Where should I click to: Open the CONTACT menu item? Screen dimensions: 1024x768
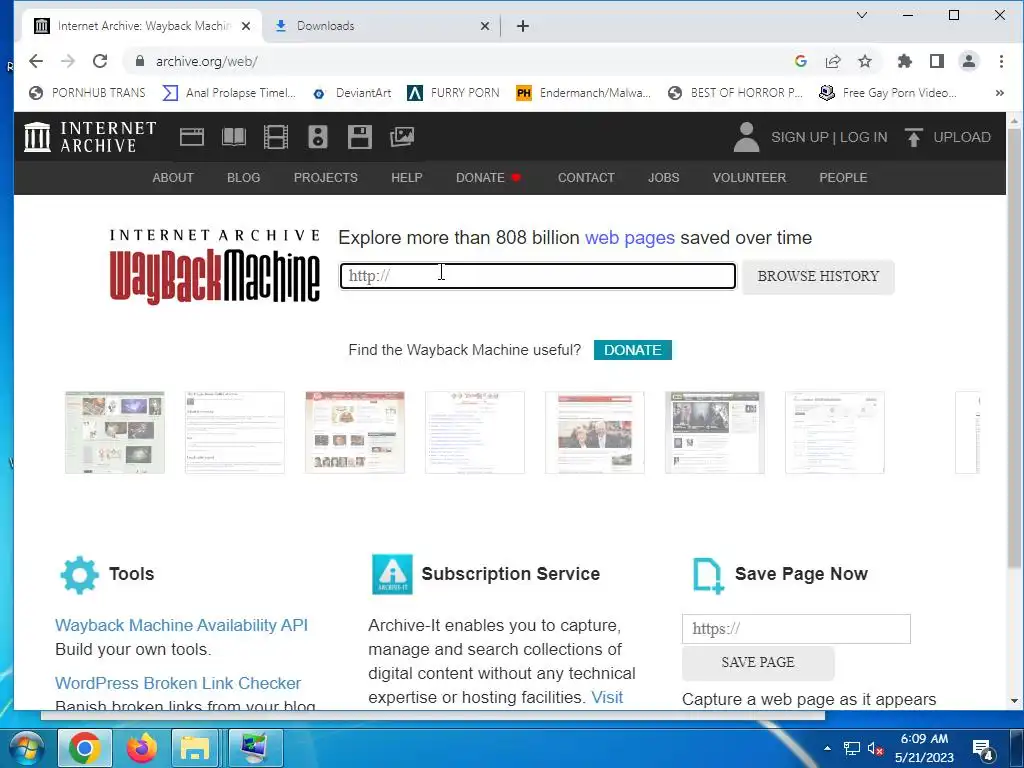pyautogui.click(x=586, y=178)
